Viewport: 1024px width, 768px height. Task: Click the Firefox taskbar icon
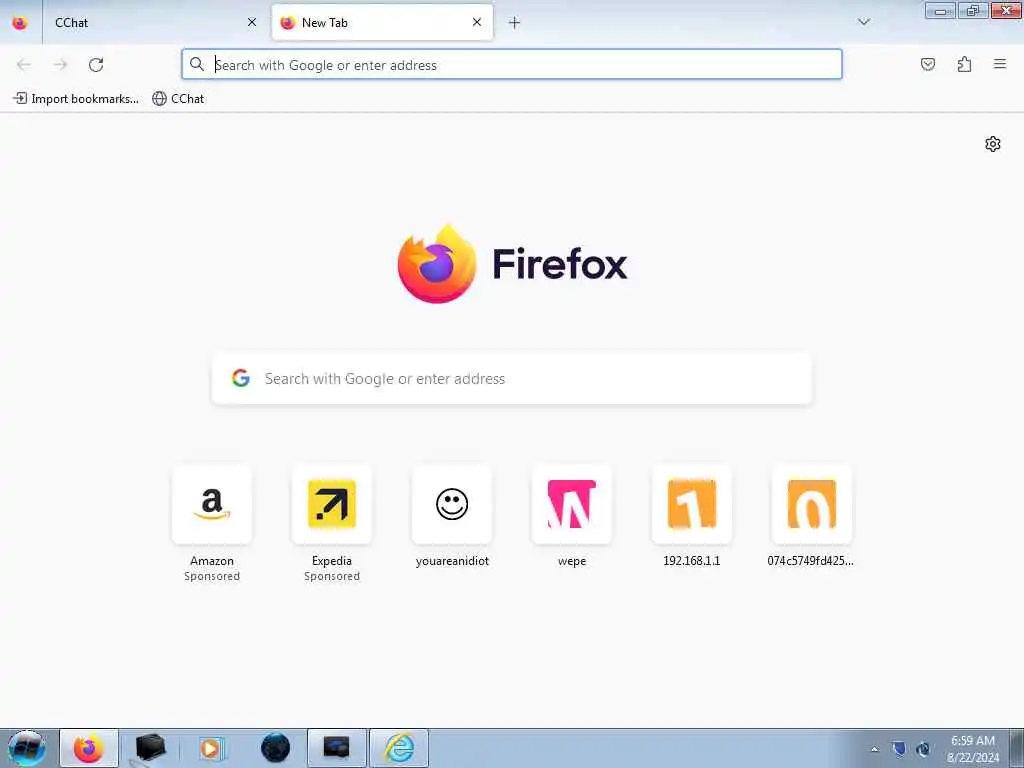pos(89,748)
